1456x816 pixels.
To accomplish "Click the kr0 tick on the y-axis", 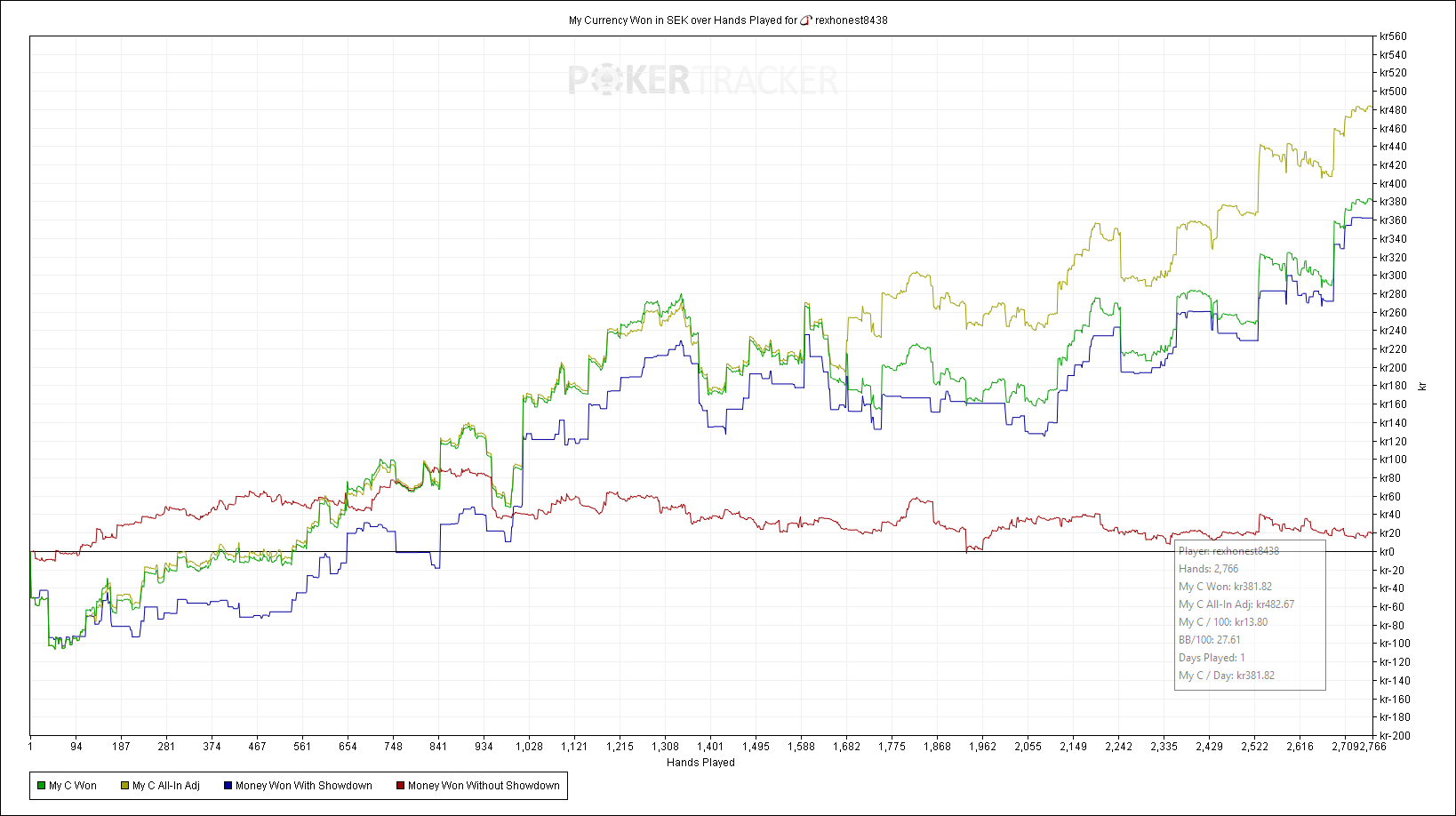I will coord(1387,552).
